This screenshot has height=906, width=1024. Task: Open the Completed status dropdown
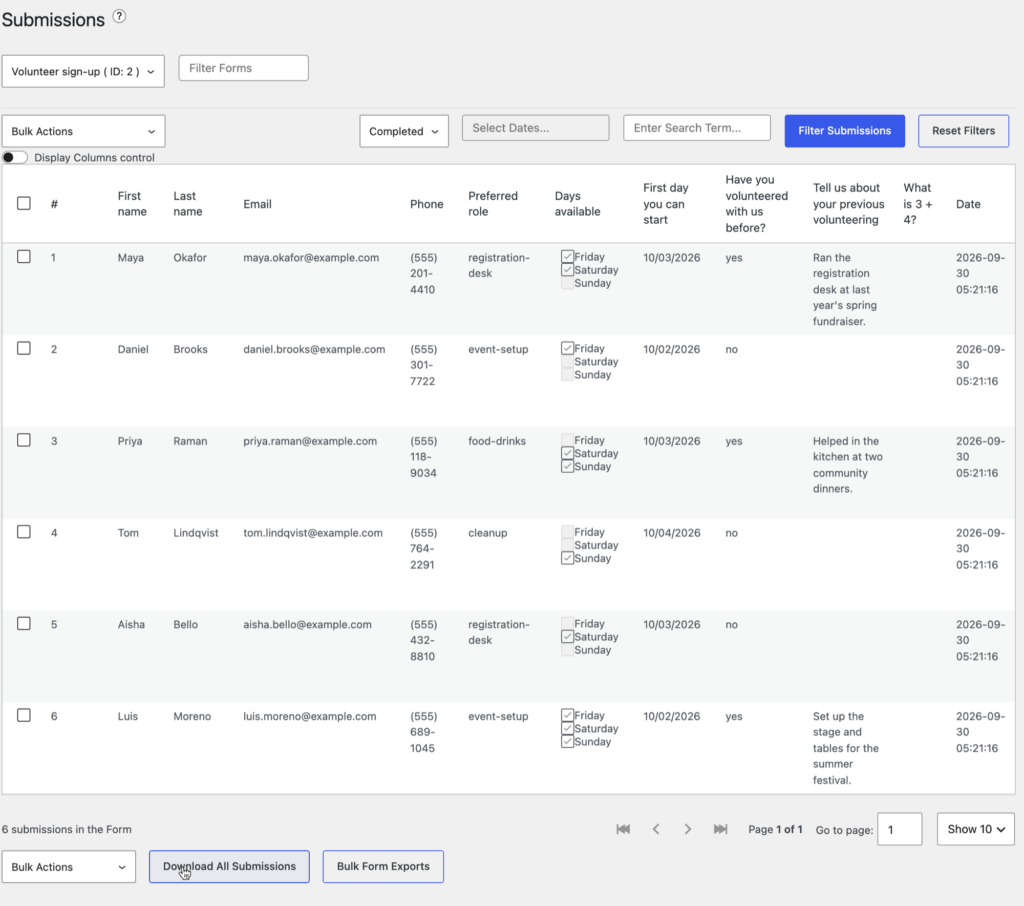404,131
